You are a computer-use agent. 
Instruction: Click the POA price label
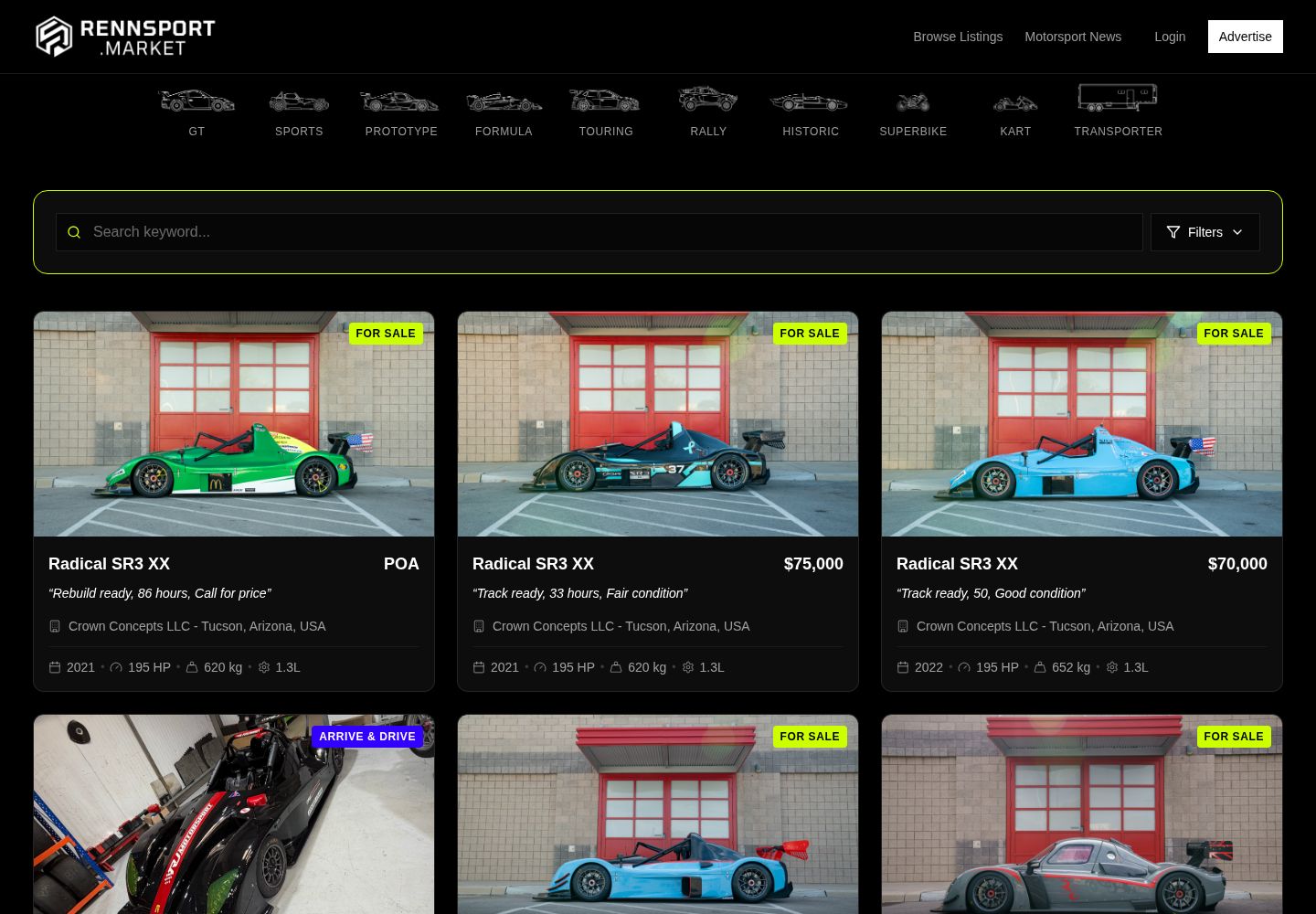pyautogui.click(x=401, y=564)
